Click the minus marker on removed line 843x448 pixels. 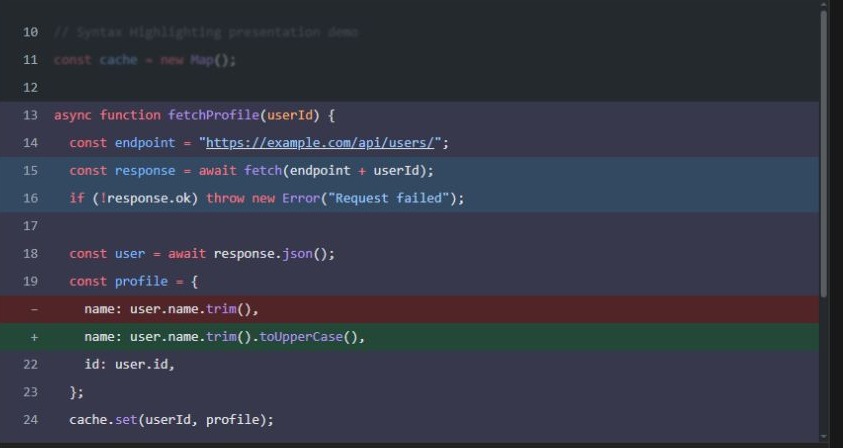[x=34, y=309]
